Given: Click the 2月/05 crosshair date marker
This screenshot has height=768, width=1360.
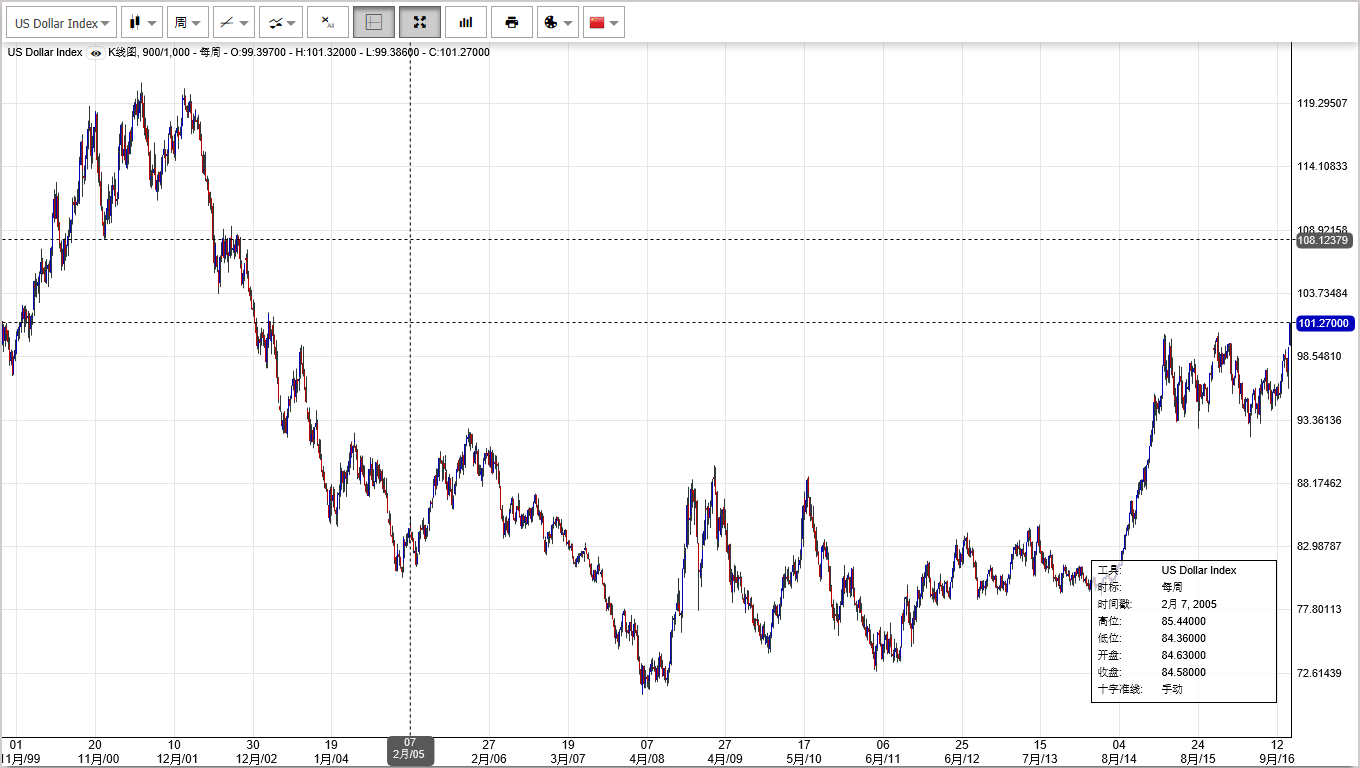Looking at the screenshot, I should (410, 751).
